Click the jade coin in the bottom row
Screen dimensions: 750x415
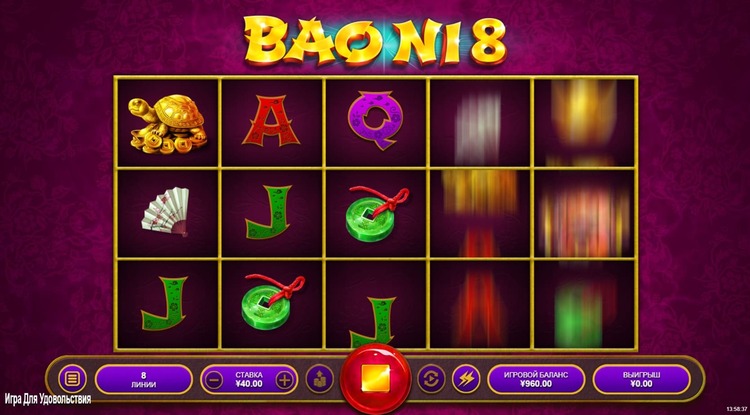click(x=272, y=302)
